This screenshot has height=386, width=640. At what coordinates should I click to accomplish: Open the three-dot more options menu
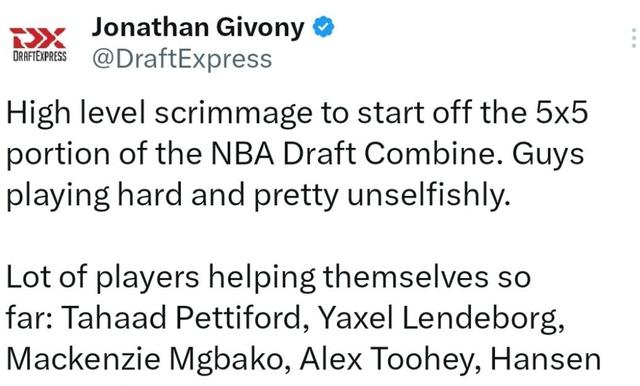633,38
